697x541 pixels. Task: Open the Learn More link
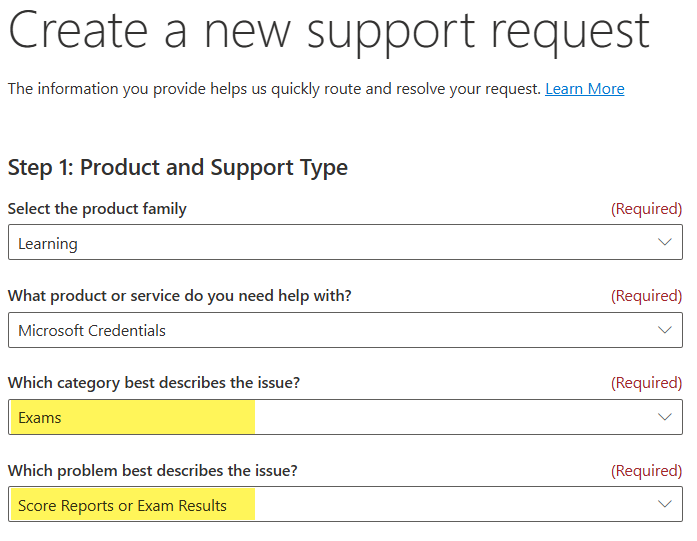584,89
